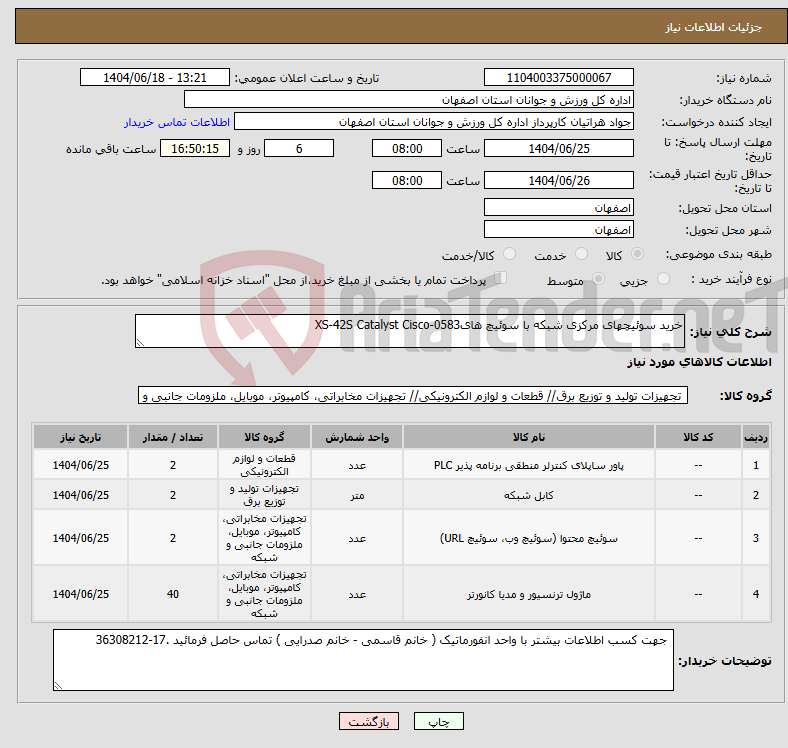Click the price validity 08:00 time field

point(407,180)
